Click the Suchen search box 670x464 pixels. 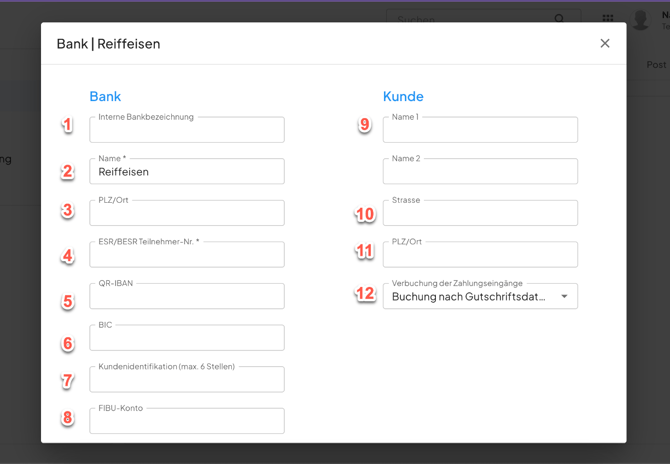click(470, 18)
